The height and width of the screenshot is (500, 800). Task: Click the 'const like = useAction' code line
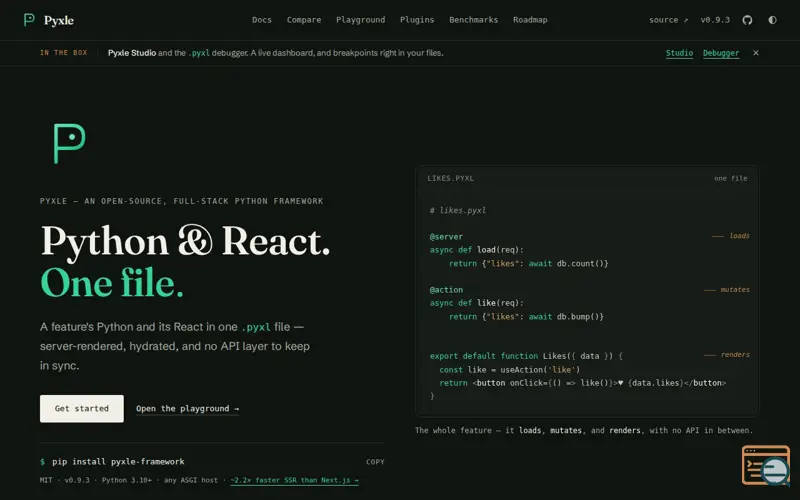point(509,369)
